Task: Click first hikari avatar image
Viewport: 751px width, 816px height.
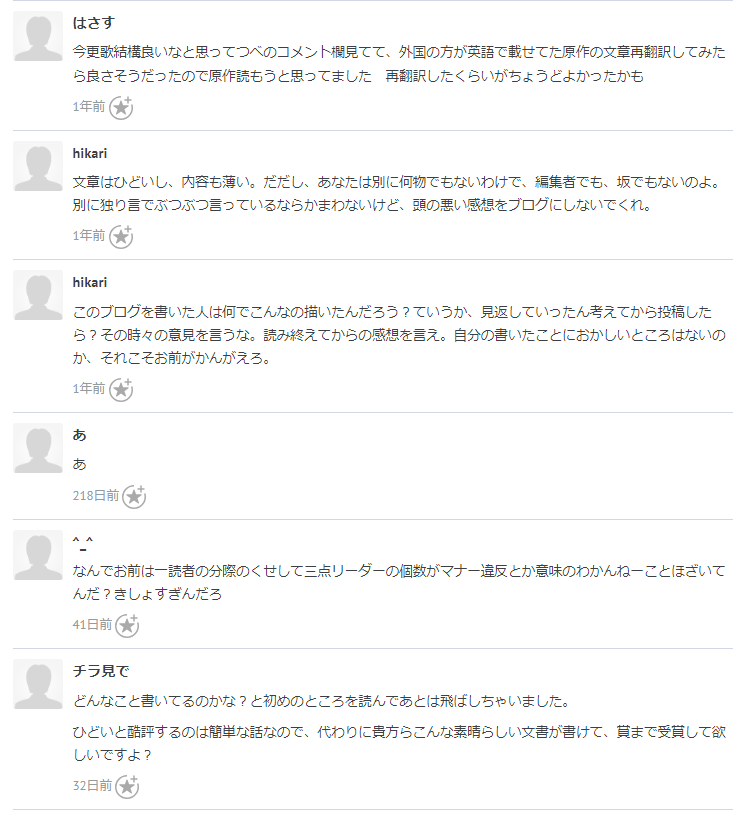Action: coord(38,166)
